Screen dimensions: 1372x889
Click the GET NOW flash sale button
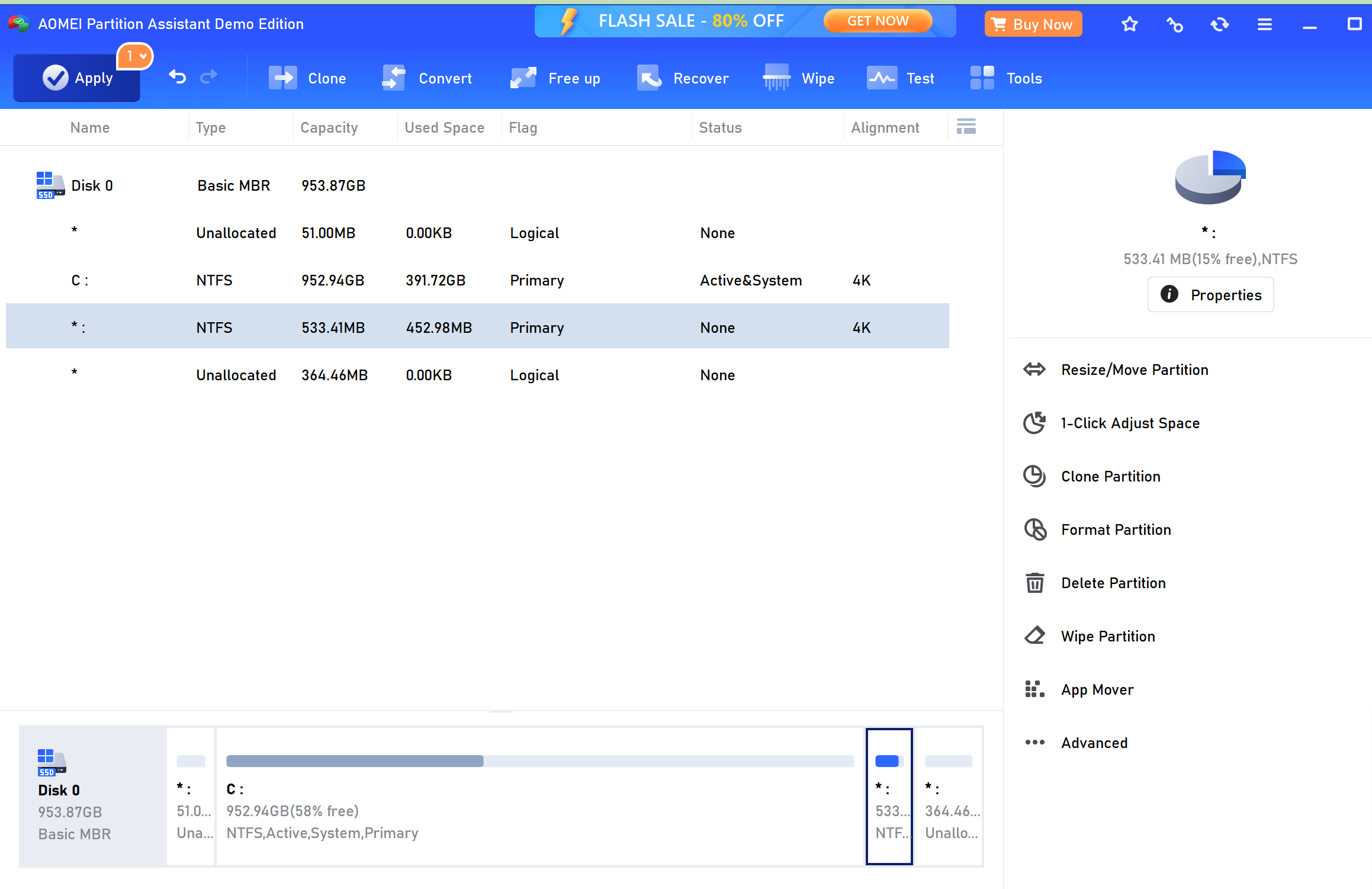[878, 21]
